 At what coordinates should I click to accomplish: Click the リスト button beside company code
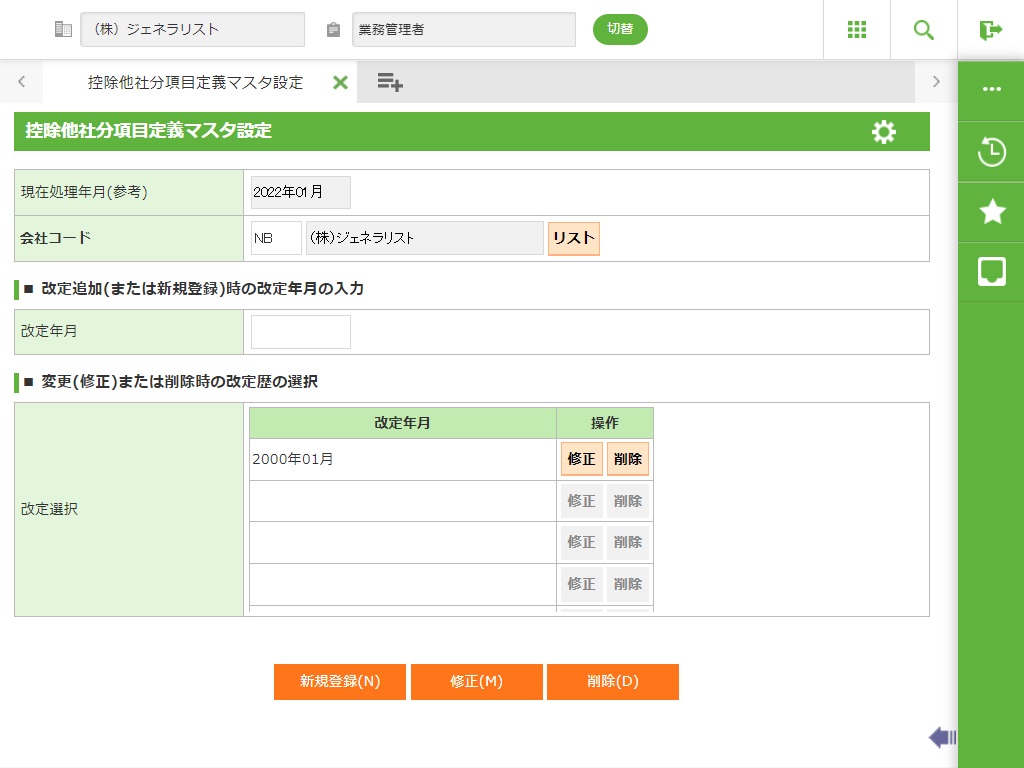[574, 239]
